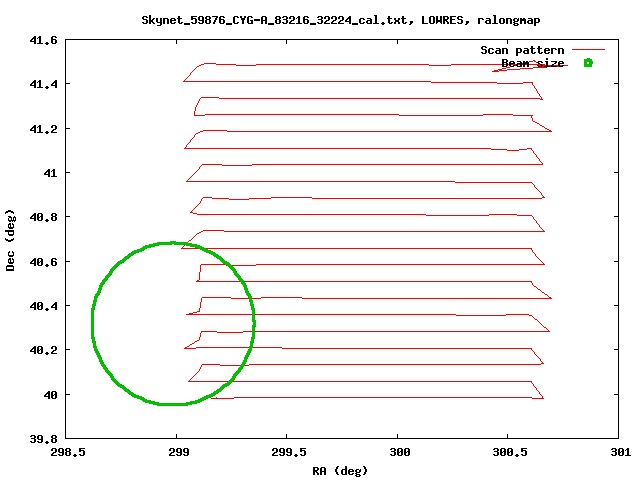Image resolution: width=640 pixels, height=480 pixels.
Task: Click the 300 tick label on RA axis
Action: click(399, 452)
